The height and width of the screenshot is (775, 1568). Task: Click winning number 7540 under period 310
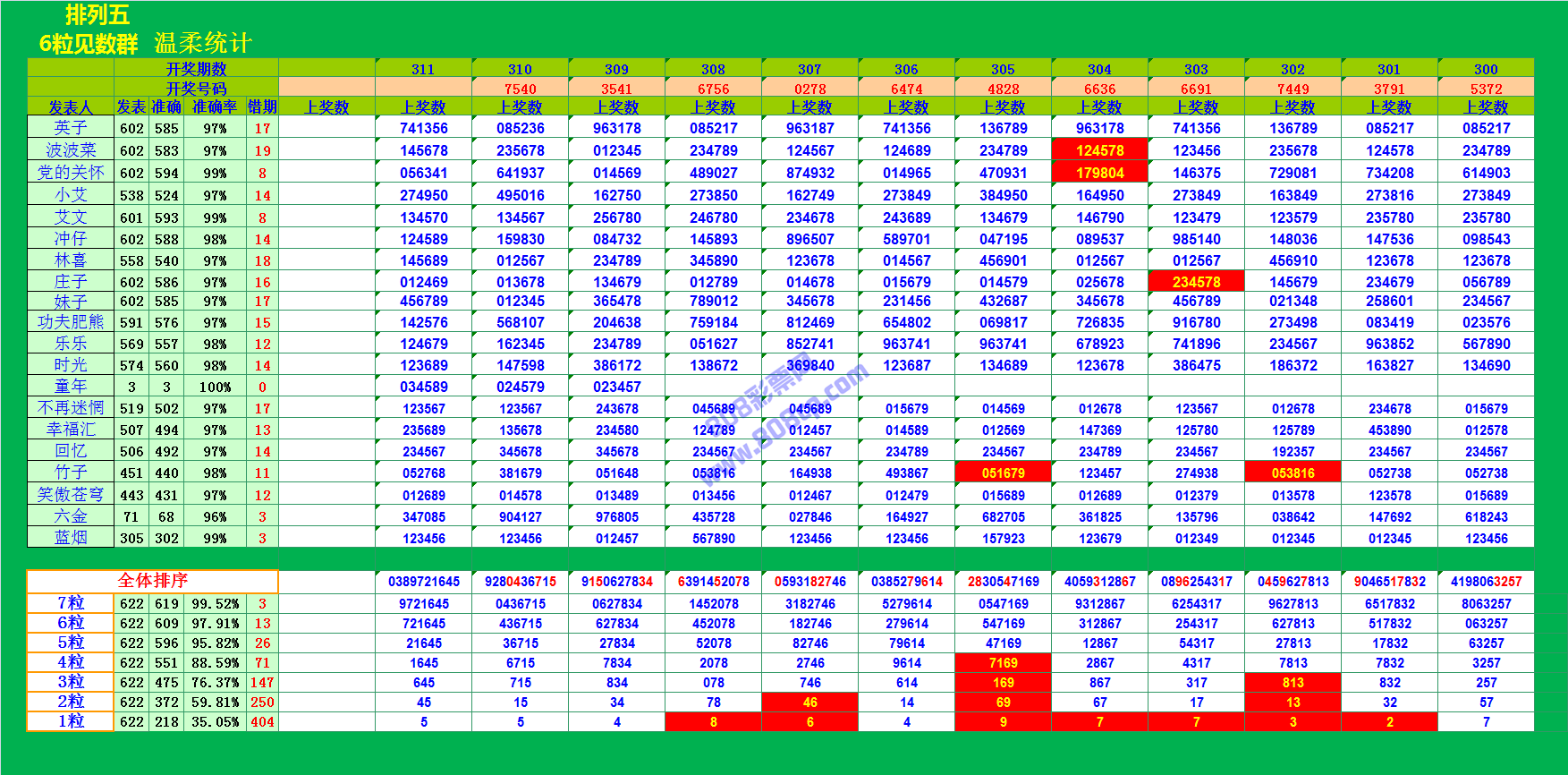click(520, 89)
